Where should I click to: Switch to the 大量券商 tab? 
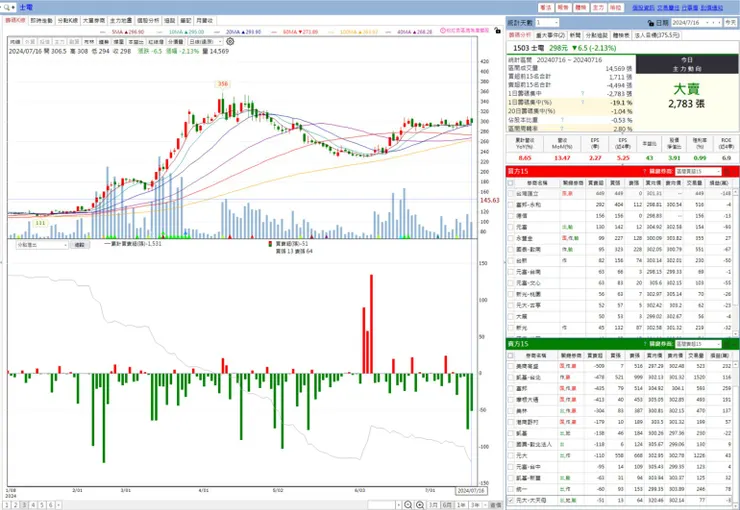94,21
